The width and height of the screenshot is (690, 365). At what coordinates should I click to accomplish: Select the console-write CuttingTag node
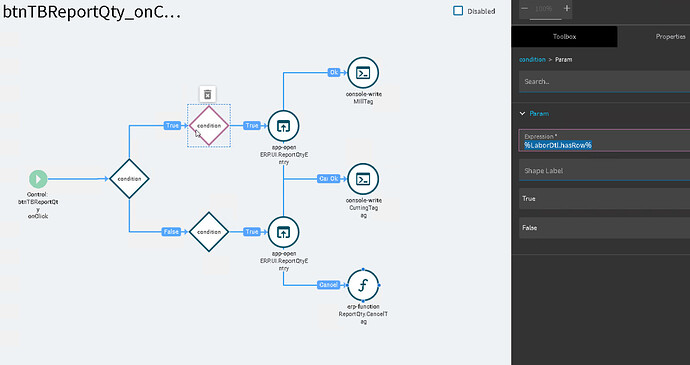point(363,179)
